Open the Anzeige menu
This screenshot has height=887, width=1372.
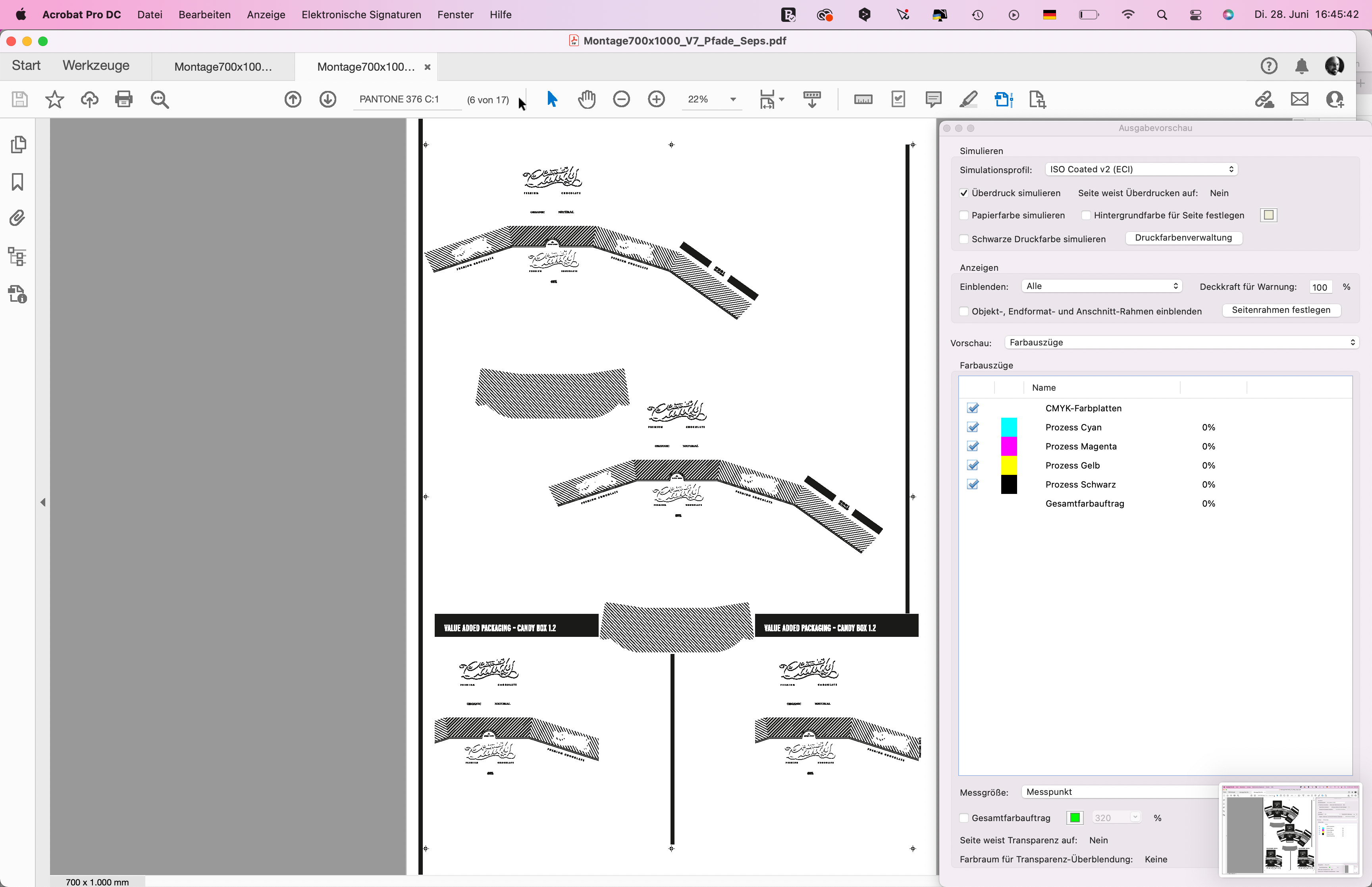tap(266, 14)
